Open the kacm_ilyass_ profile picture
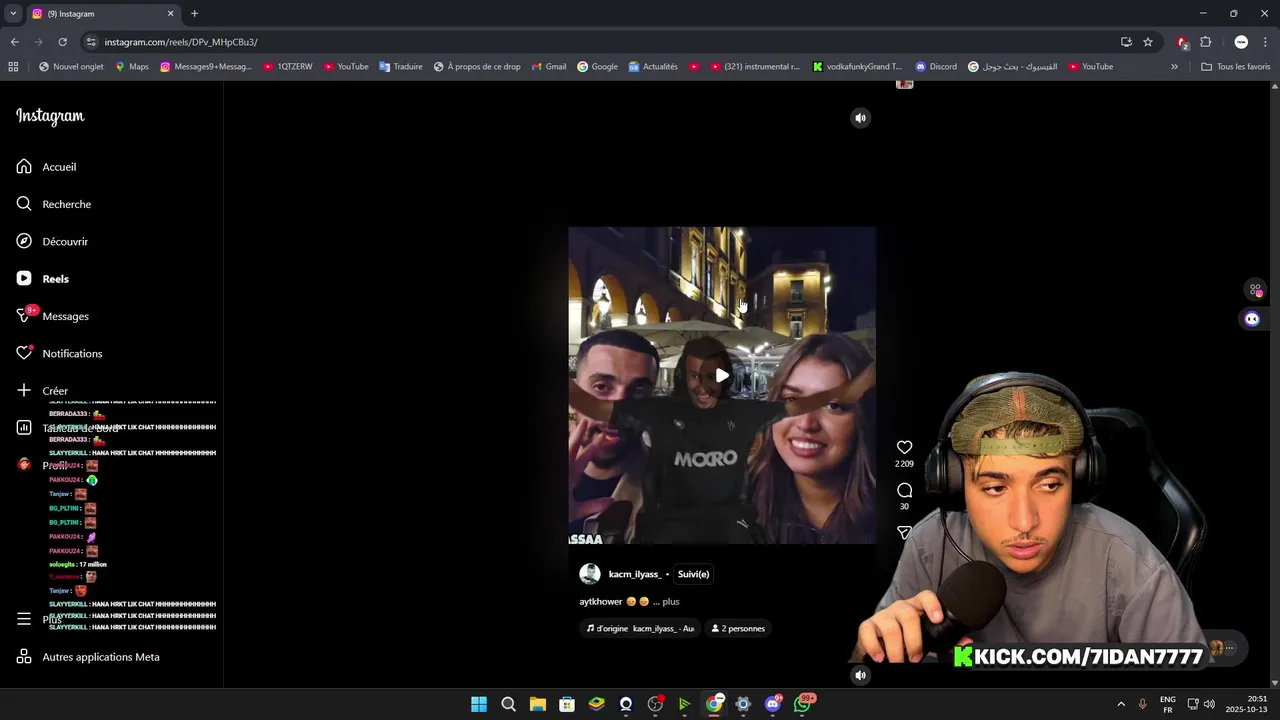1280x720 pixels. 590,574
